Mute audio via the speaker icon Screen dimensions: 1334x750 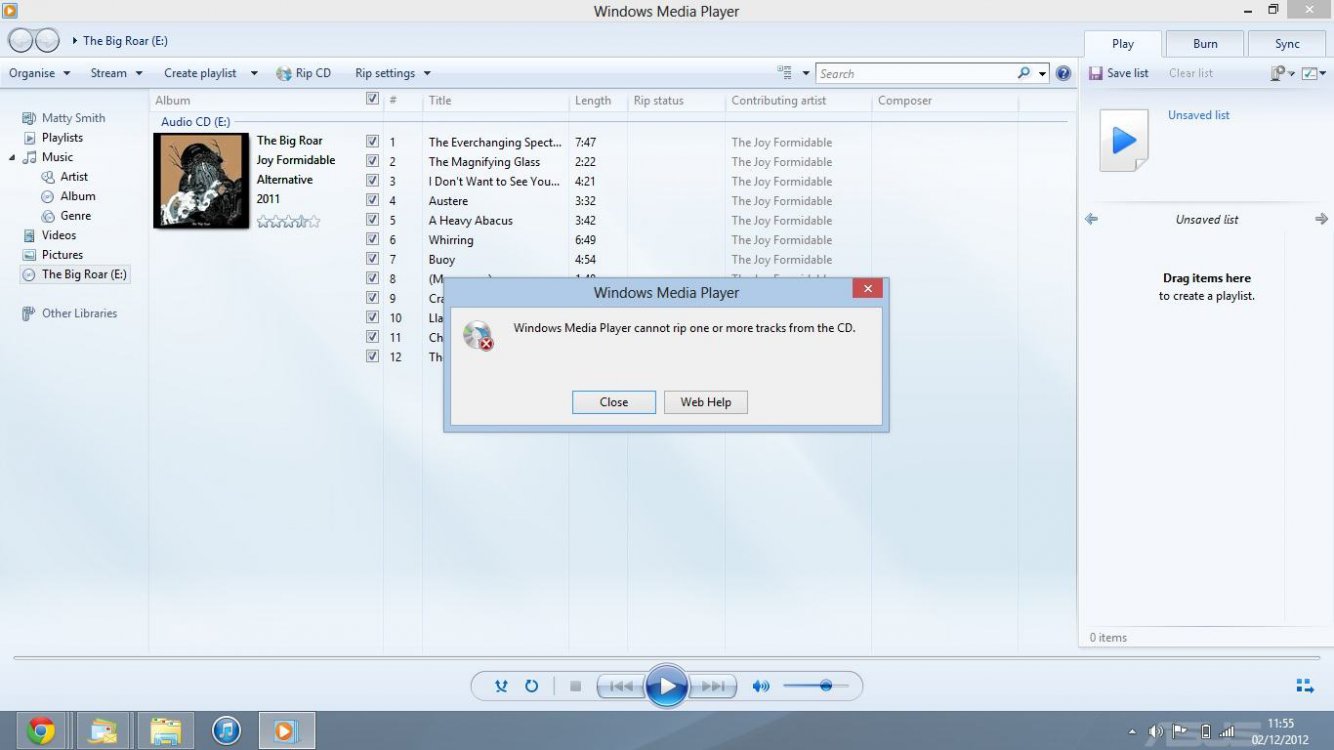[x=760, y=686]
